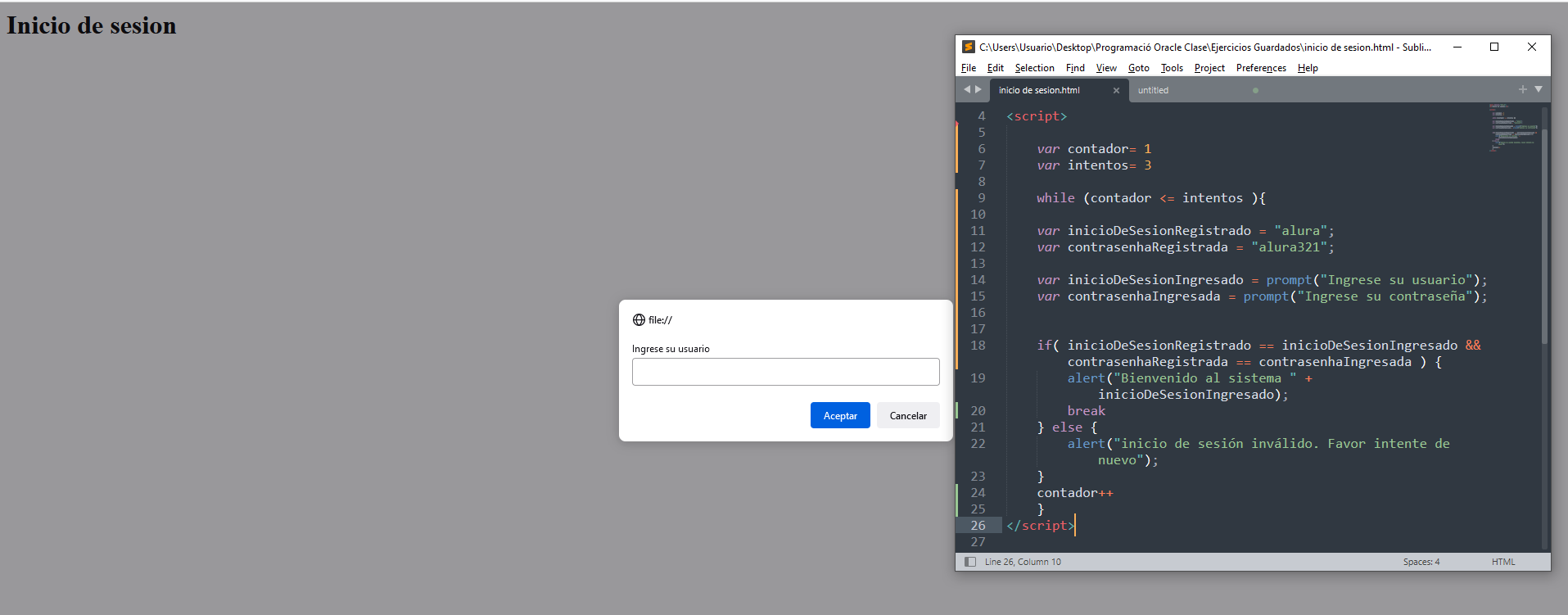The height and width of the screenshot is (615, 1568).
Task: Go to previous tab with left arrow
Action: pyautogui.click(x=967, y=89)
